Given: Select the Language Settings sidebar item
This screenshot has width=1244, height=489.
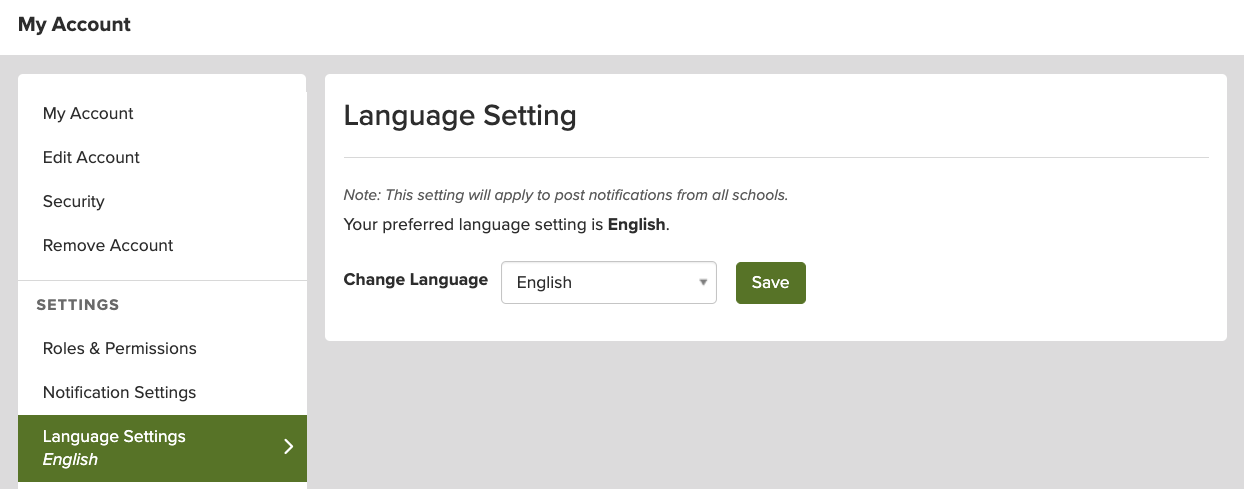Looking at the screenshot, I should tap(114, 437).
